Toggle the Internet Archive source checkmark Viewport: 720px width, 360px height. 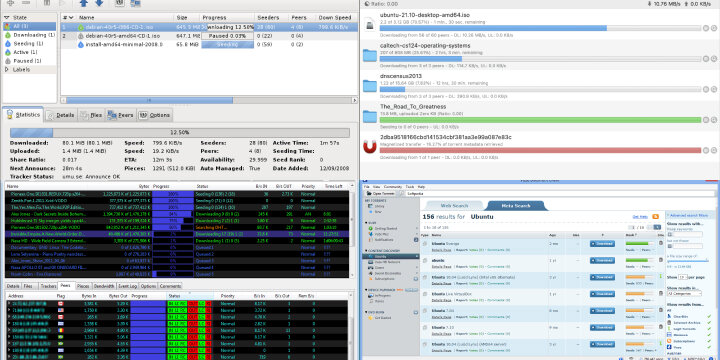point(709,322)
